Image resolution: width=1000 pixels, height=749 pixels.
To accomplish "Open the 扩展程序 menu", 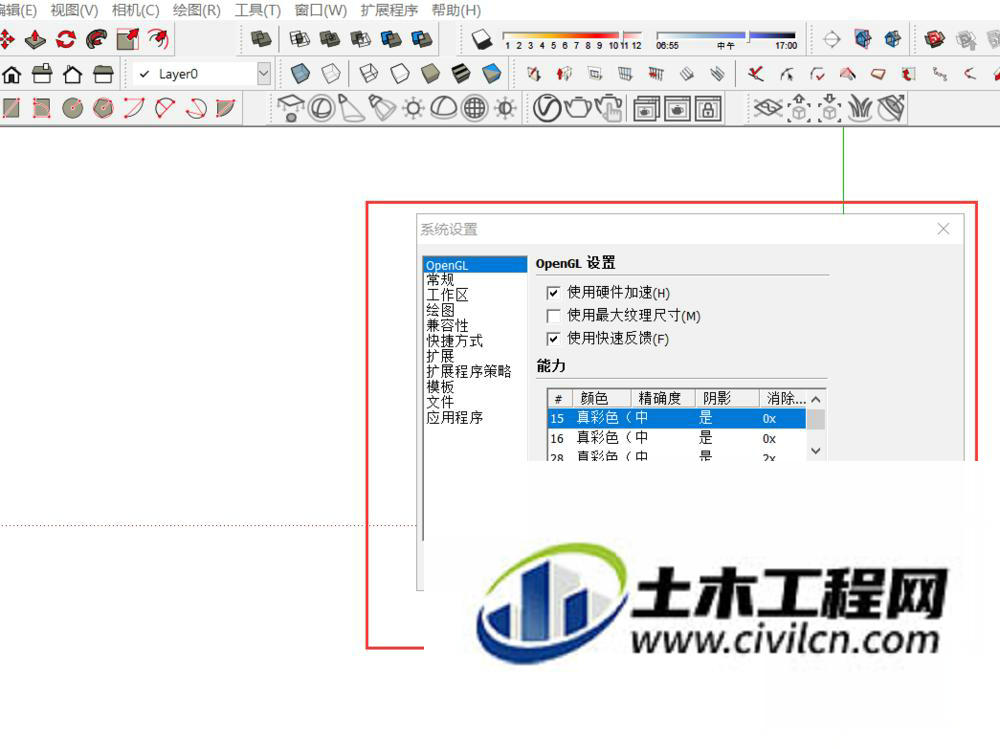I will pyautogui.click(x=389, y=10).
